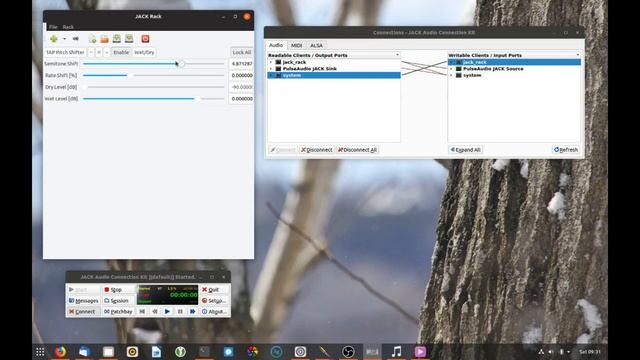Click the Wet Level value field
The height and width of the screenshot is (360, 640).
(x=241, y=99)
